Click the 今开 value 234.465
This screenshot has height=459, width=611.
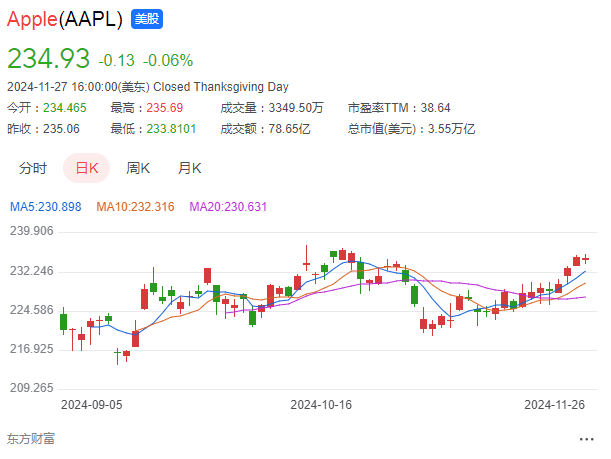[x=65, y=108]
